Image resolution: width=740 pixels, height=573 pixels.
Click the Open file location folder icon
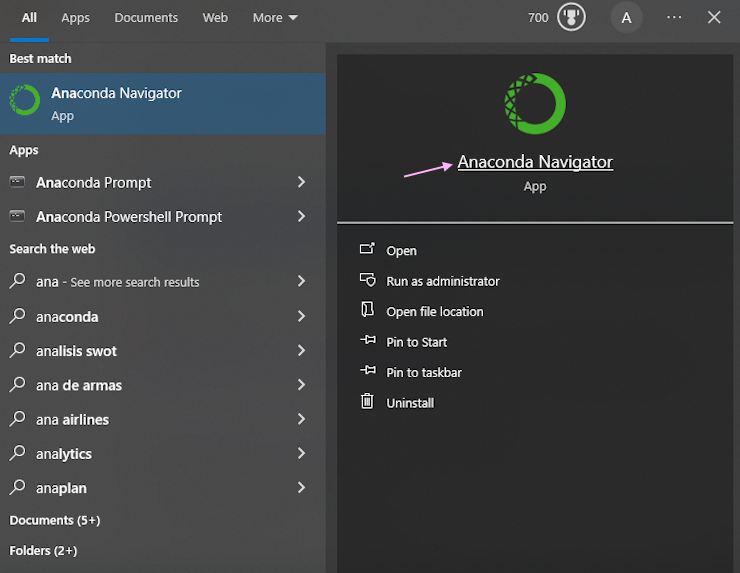click(x=367, y=309)
